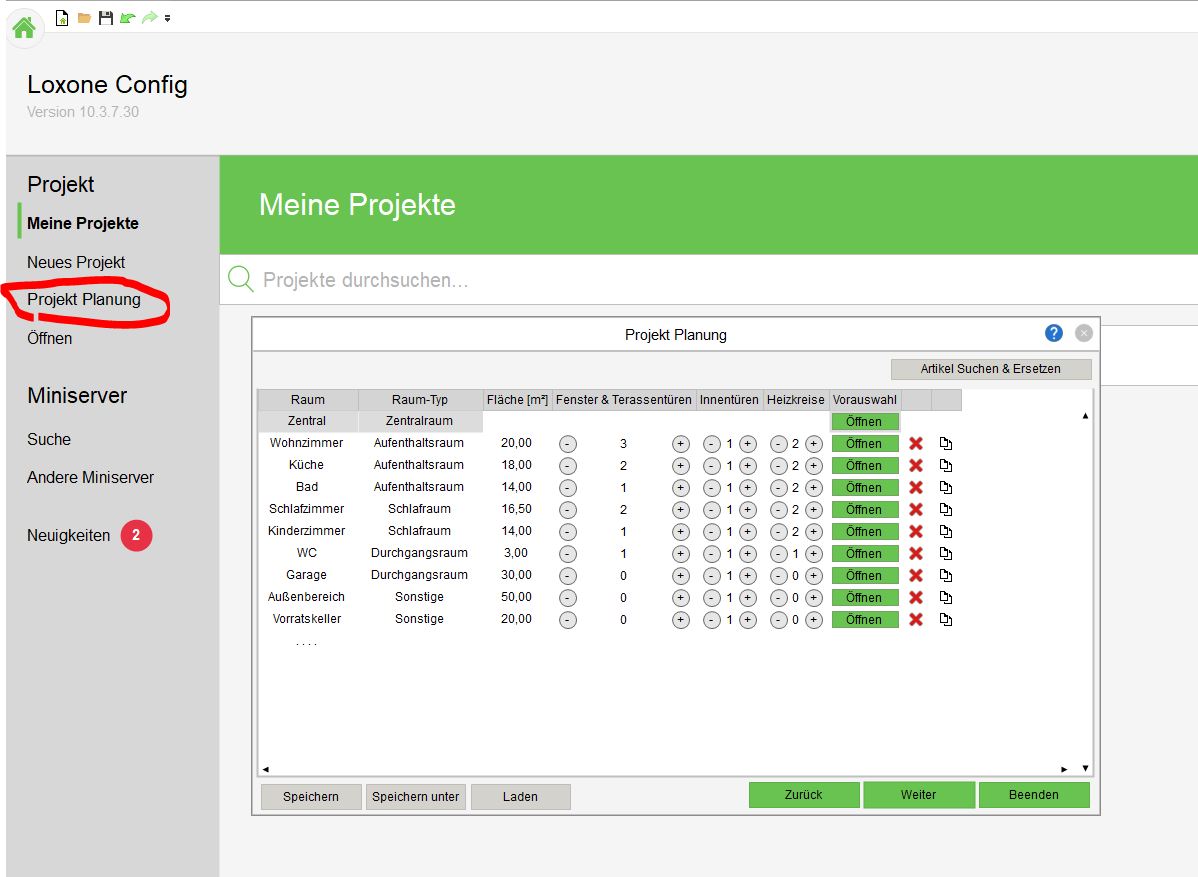The height and width of the screenshot is (877, 1198).
Task: Delete the Wohnzimmer row with red X
Action: [916, 443]
